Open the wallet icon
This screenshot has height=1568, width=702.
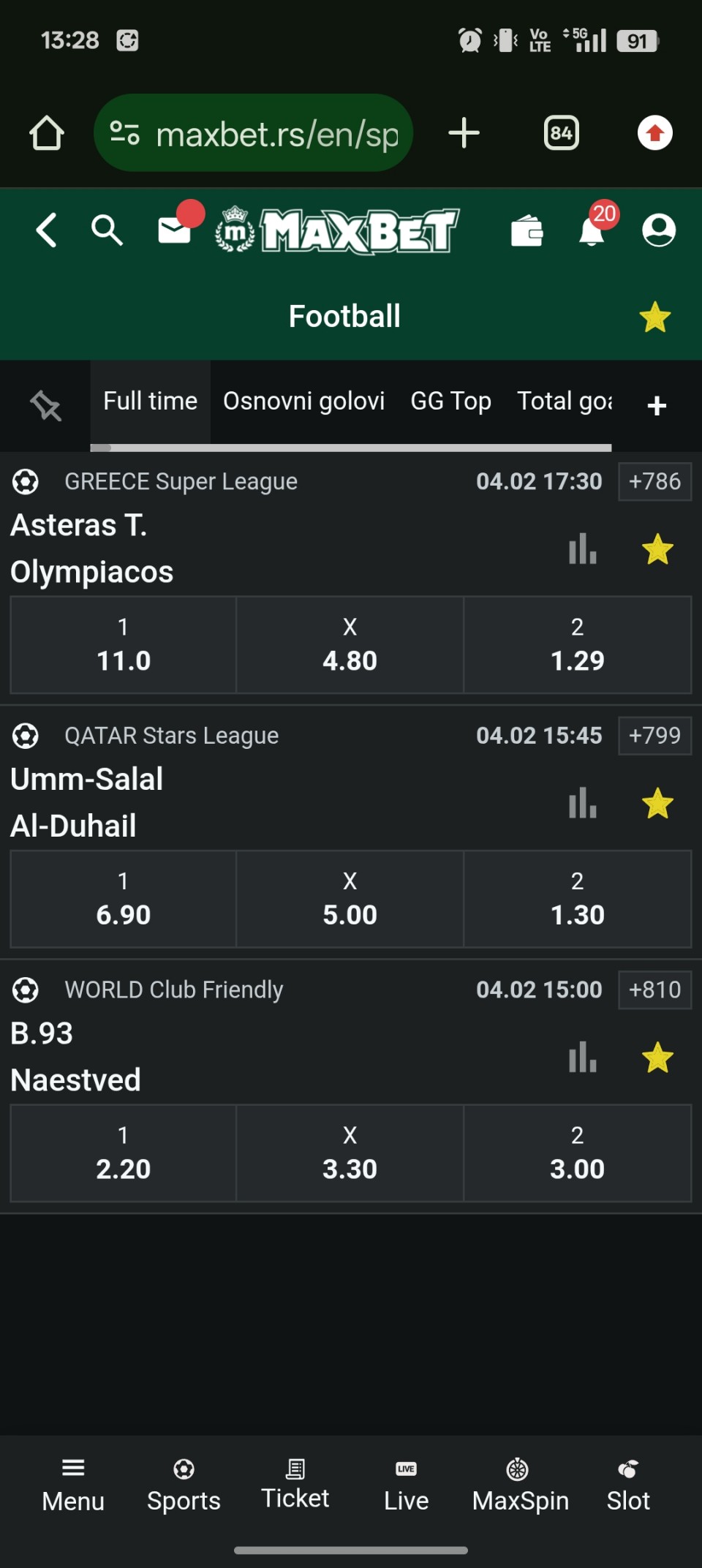[526, 232]
